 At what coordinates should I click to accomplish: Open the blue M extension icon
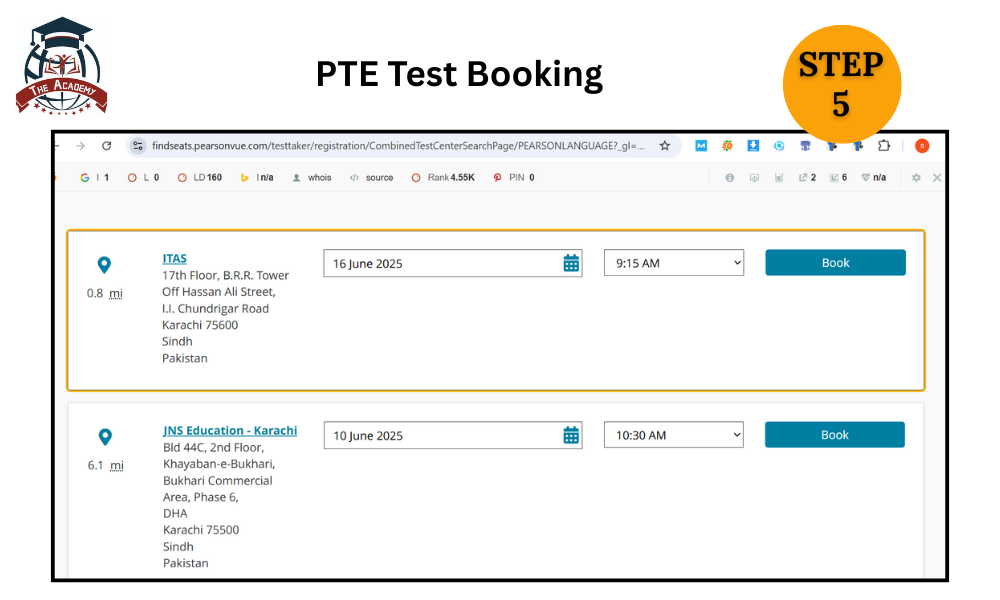point(701,146)
